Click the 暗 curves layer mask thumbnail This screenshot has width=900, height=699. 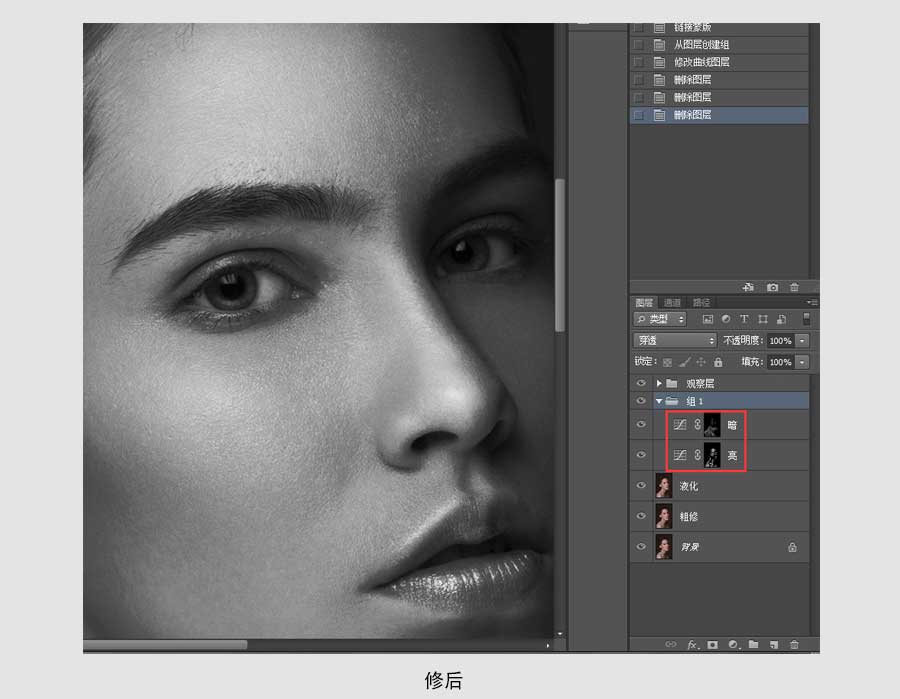712,425
